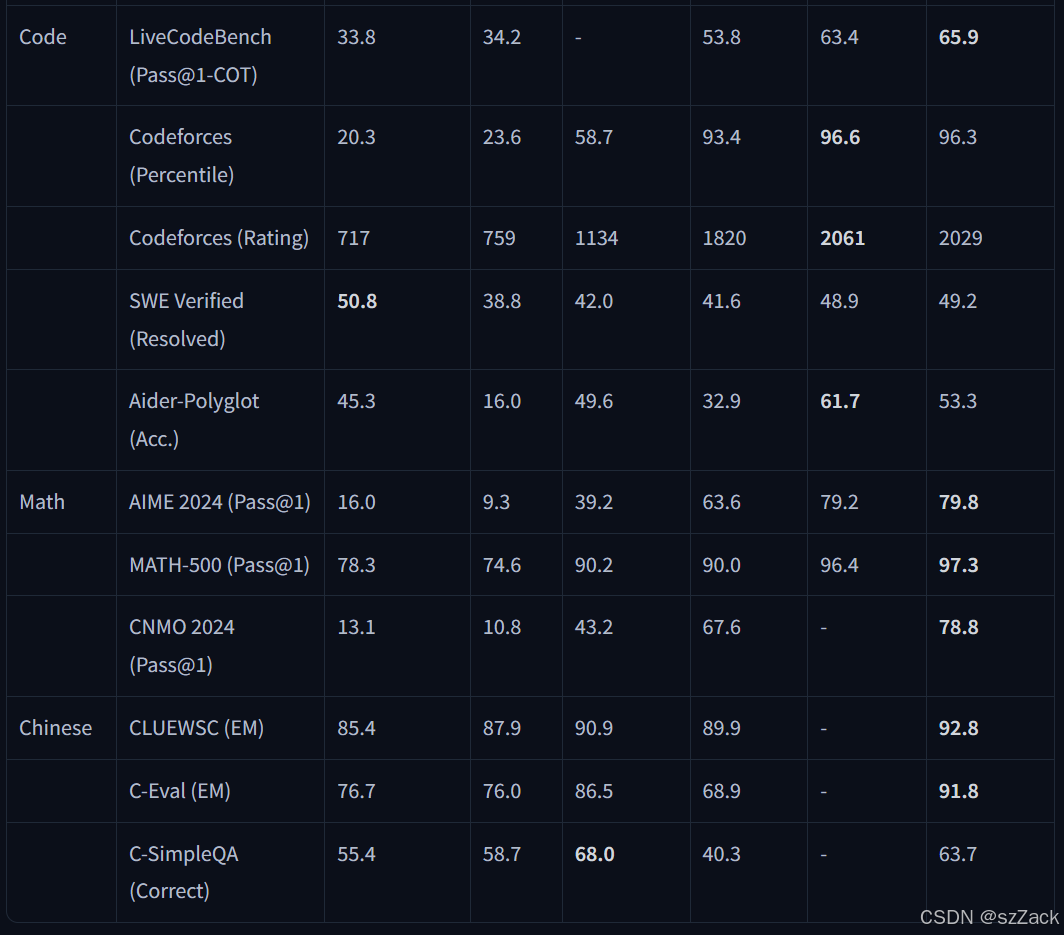Click the bold 92.8 CLUEWSC score

coord(958,727)
